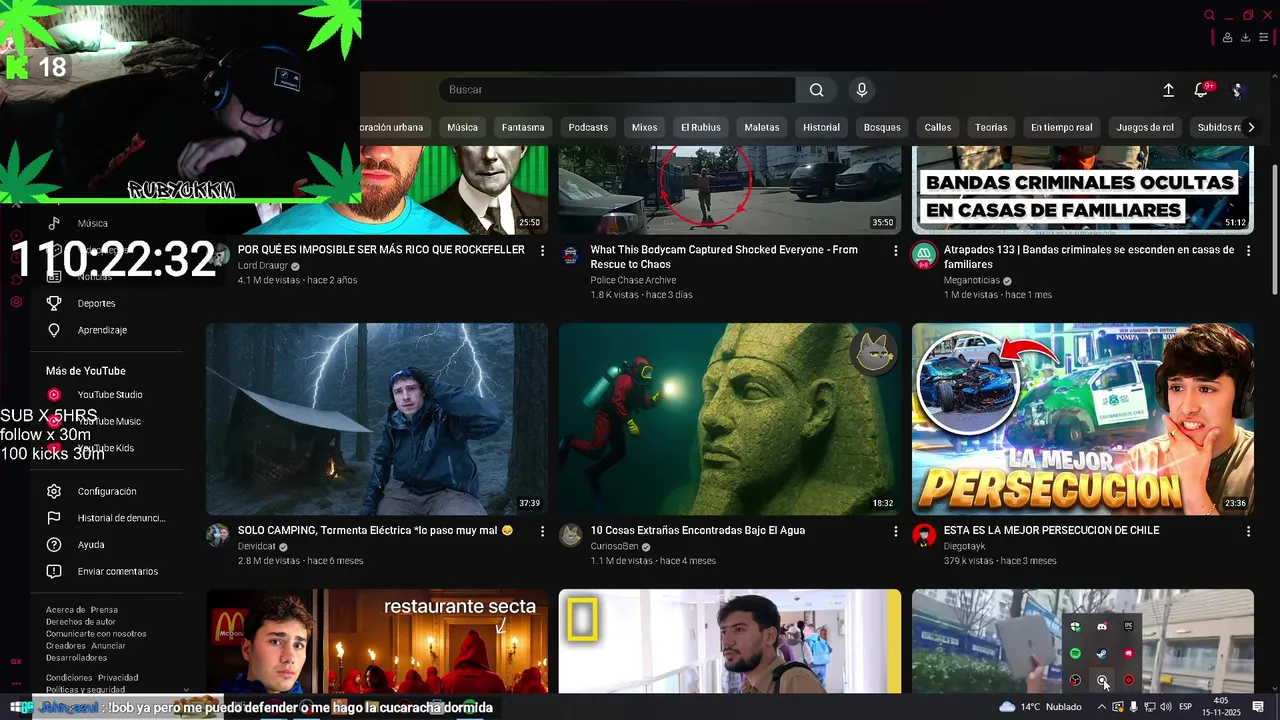Collapse the hidden tray icons chevron
1280x720 pixels.
(x=1102, y=707)
